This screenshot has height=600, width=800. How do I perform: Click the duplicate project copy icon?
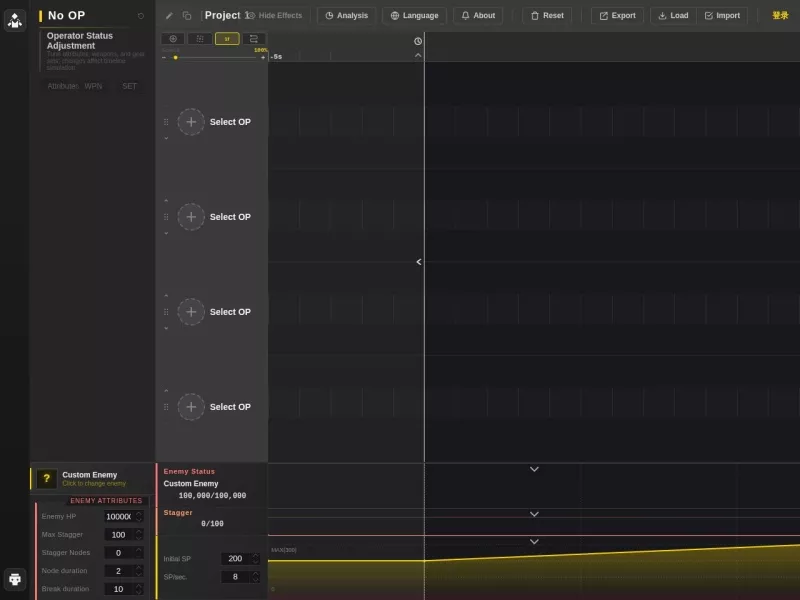click(187, 16)
